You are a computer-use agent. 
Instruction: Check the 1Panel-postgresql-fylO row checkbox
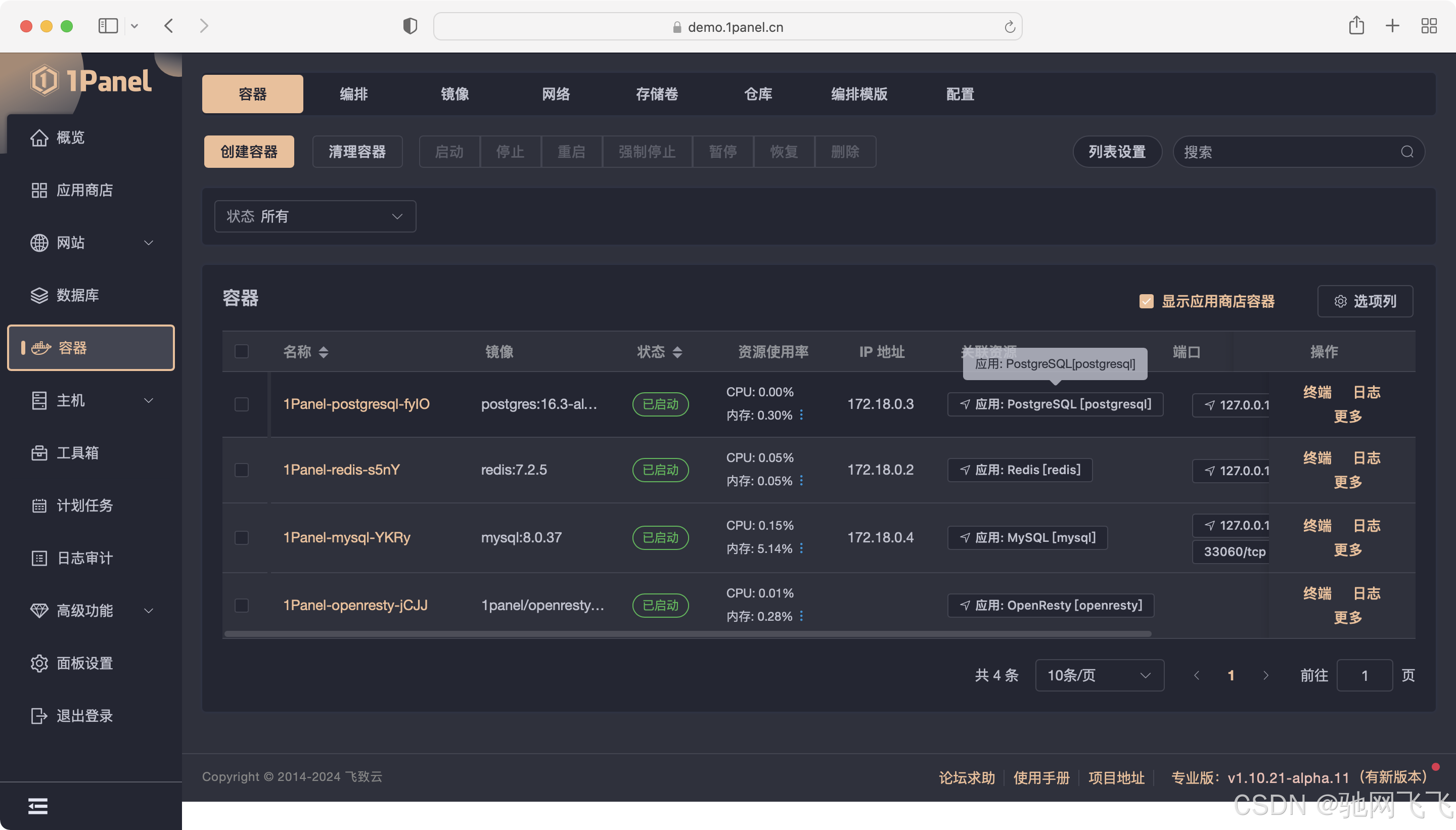point(242,404)
